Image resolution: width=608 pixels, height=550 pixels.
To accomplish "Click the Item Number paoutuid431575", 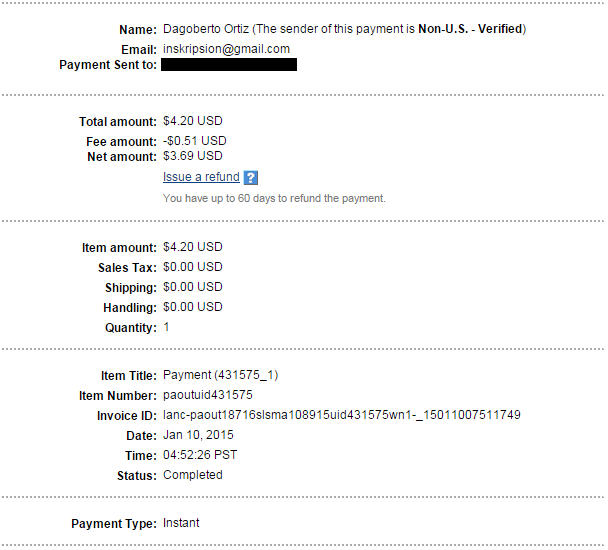I will click(208, 395).
